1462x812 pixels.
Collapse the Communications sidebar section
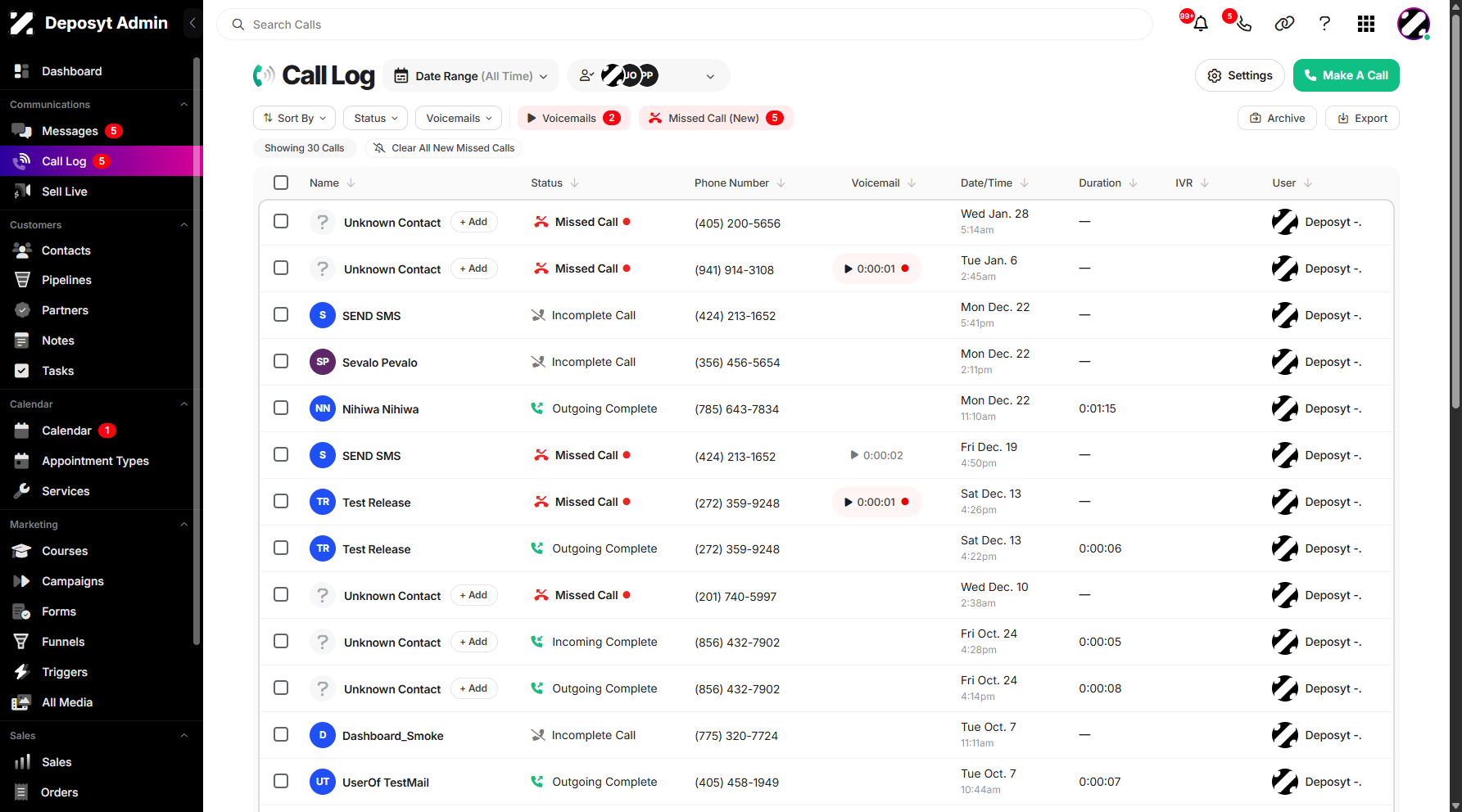(x=183, y=105)
